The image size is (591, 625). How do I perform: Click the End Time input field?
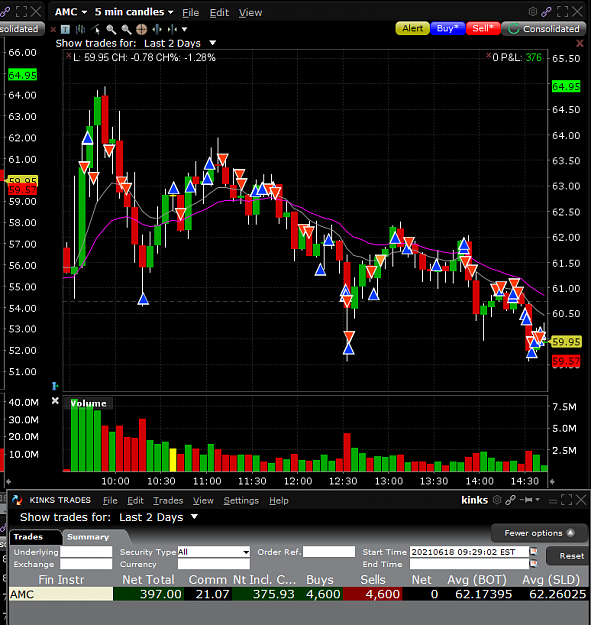[469, 564]
